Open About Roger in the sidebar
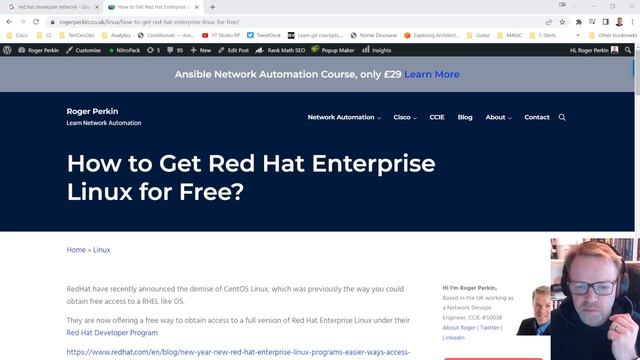This screenshot has width=640, height=360. click(x=459, y=328)
